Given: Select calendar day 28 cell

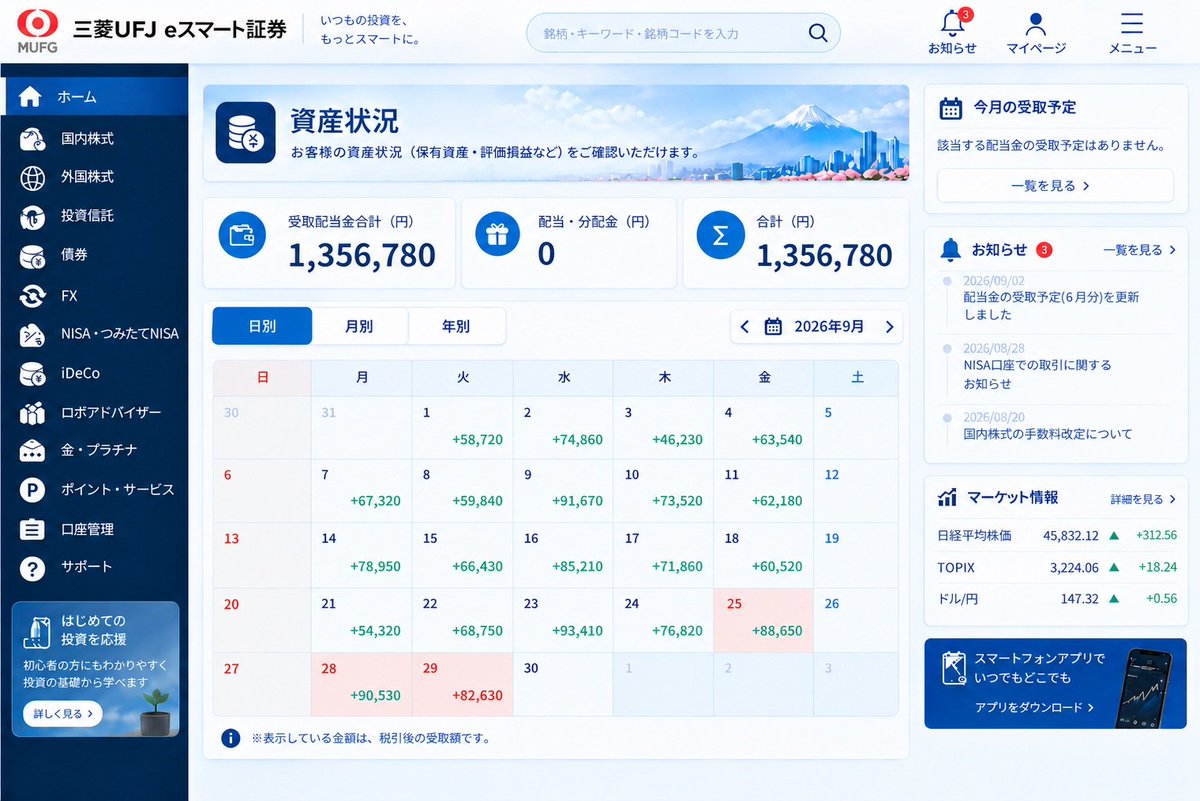Looking at the screenshot, I should 361,684.
